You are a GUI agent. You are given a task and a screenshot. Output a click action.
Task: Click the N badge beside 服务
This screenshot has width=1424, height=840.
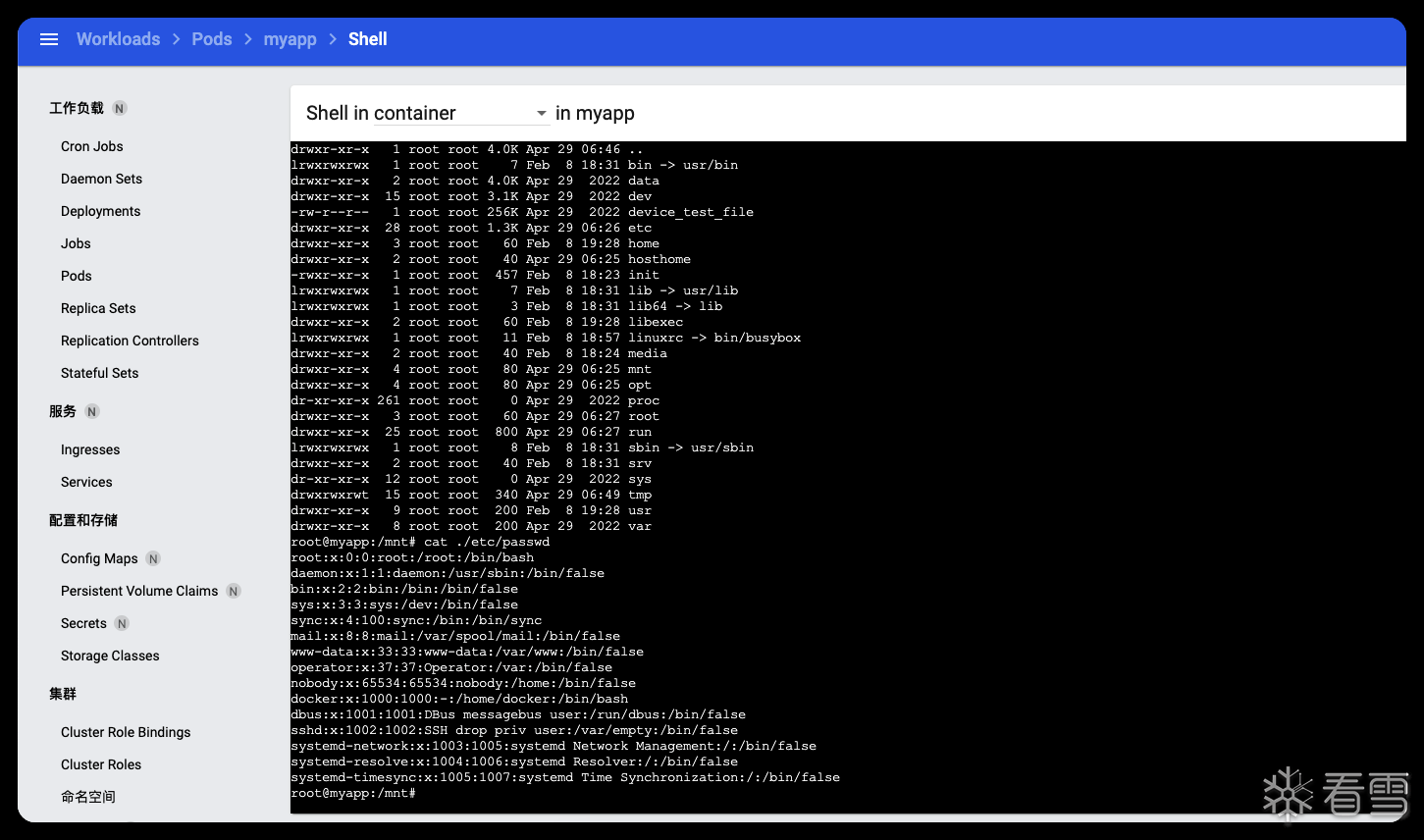(91, 411)
